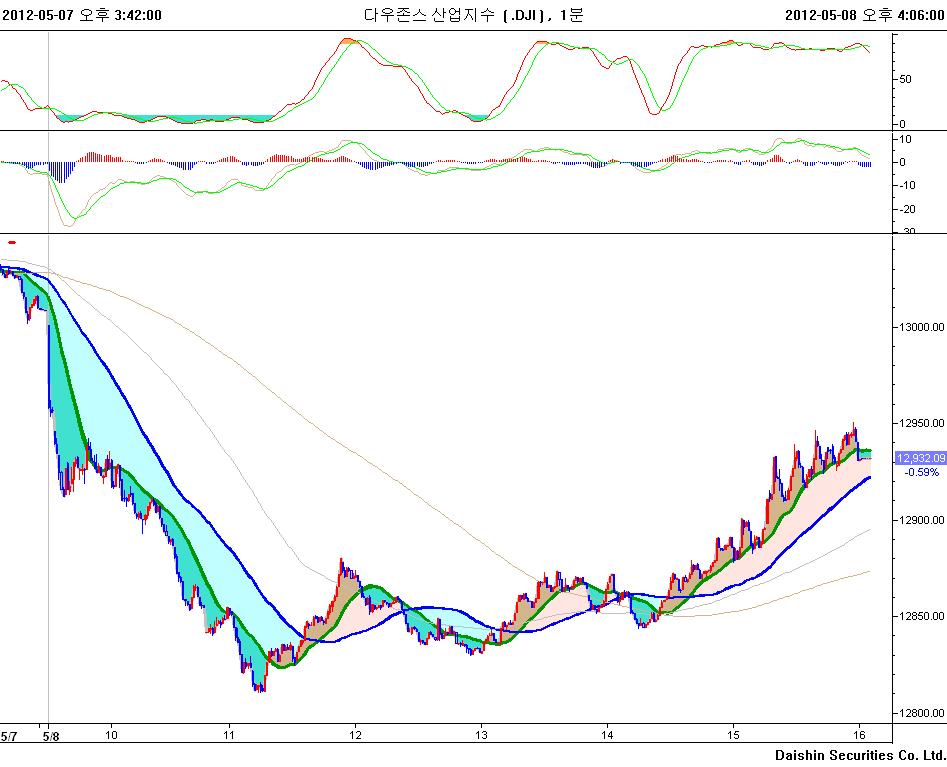Click the 12850.00 price axis label

(920, 617)
